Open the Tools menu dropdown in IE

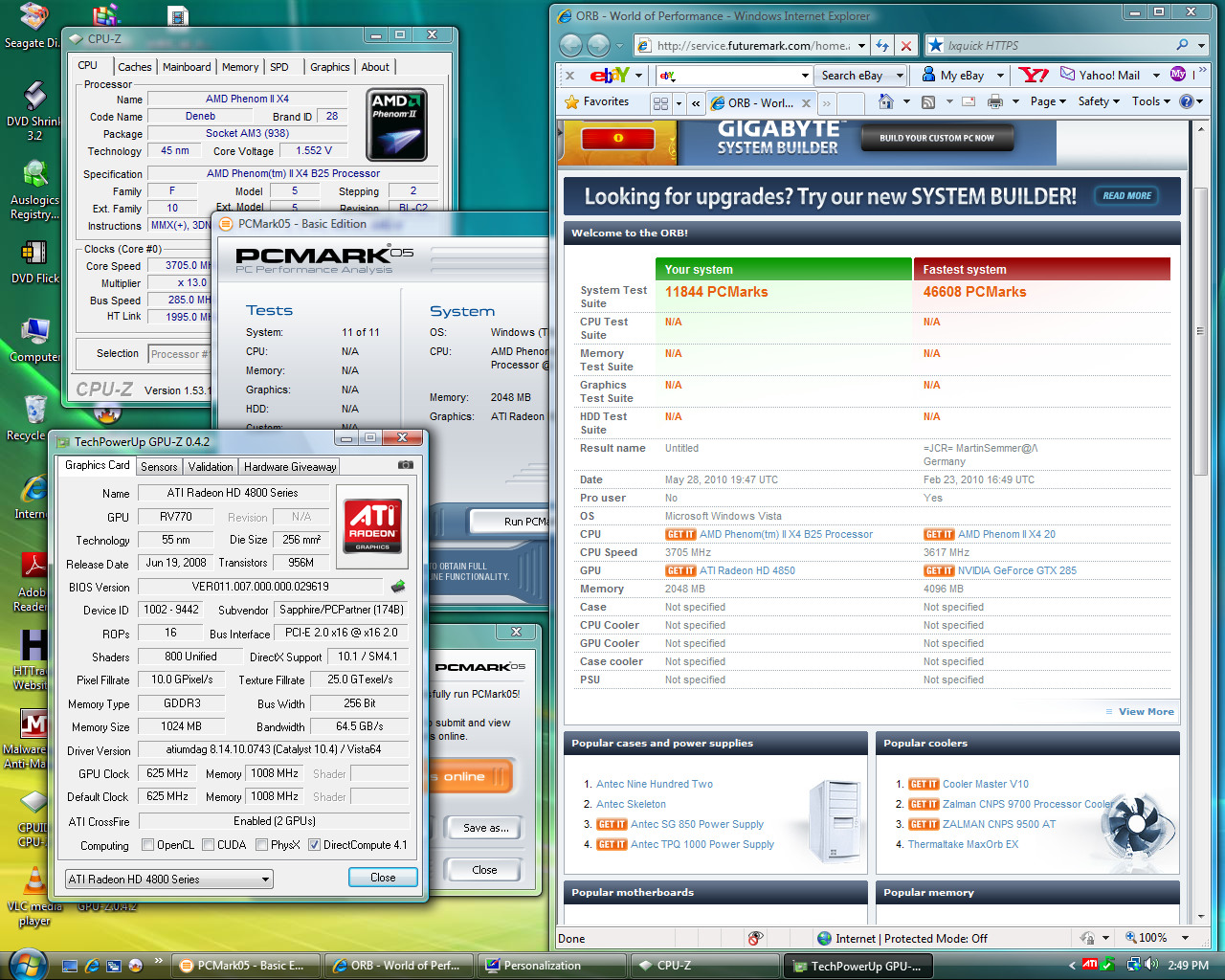1150,101
